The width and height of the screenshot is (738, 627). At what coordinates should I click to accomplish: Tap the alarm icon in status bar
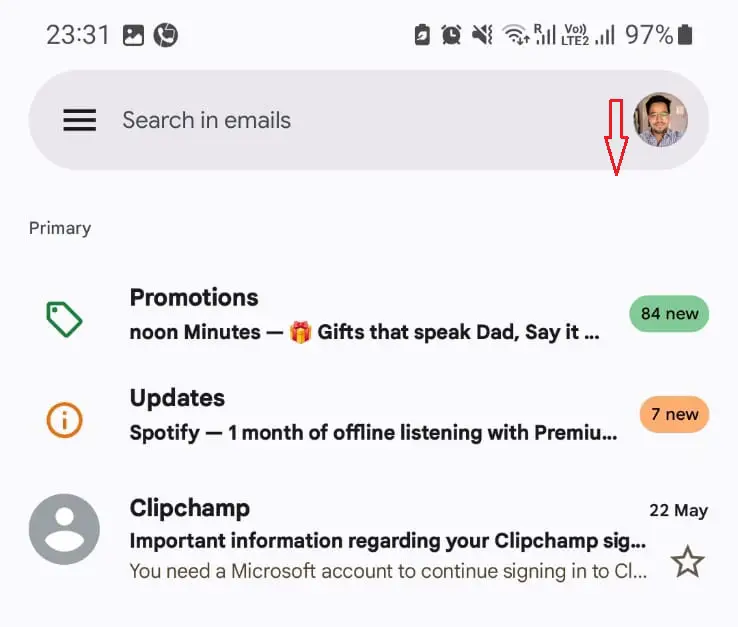452,35
